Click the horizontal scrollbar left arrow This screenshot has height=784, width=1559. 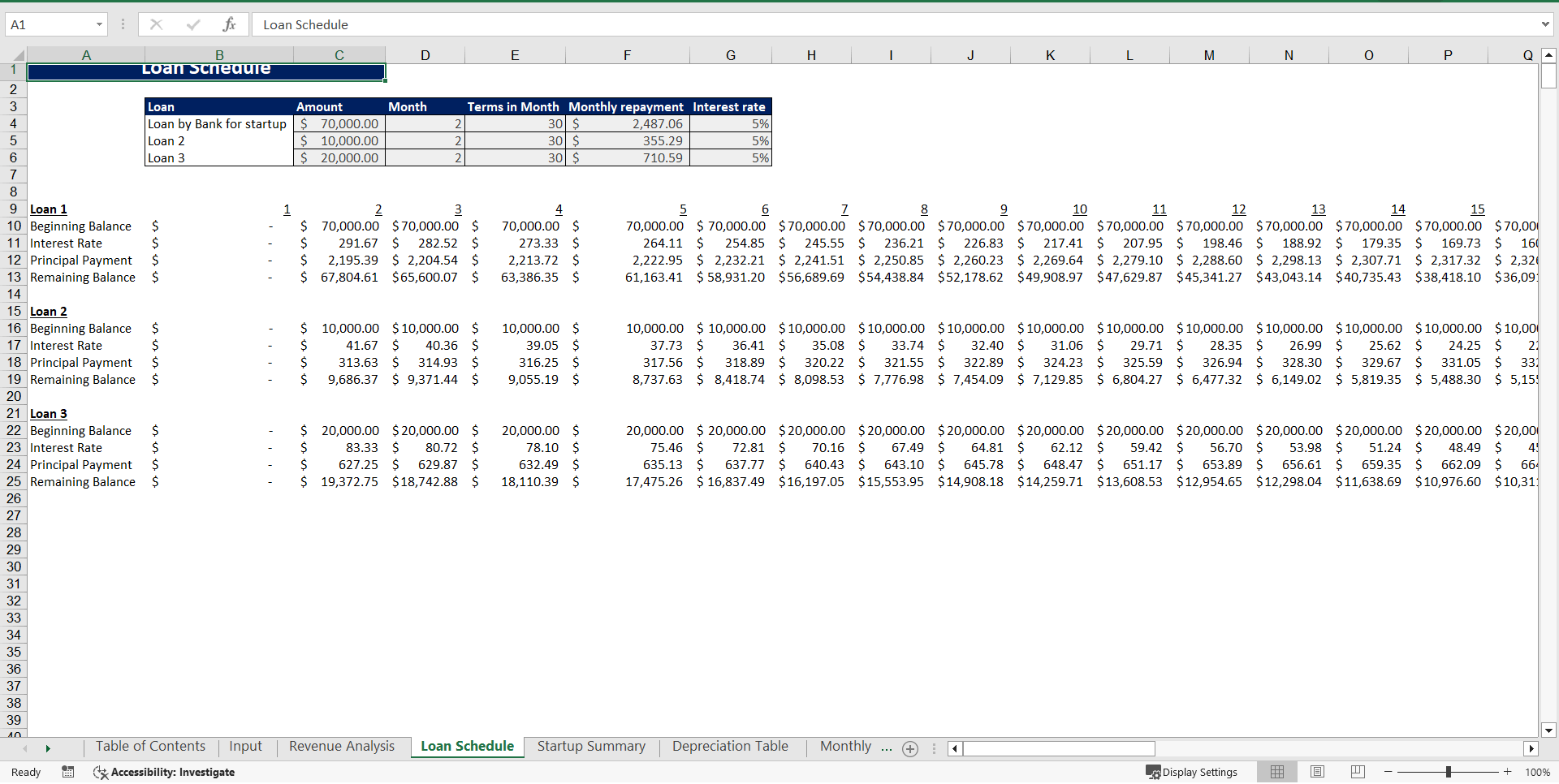point(955,748)
